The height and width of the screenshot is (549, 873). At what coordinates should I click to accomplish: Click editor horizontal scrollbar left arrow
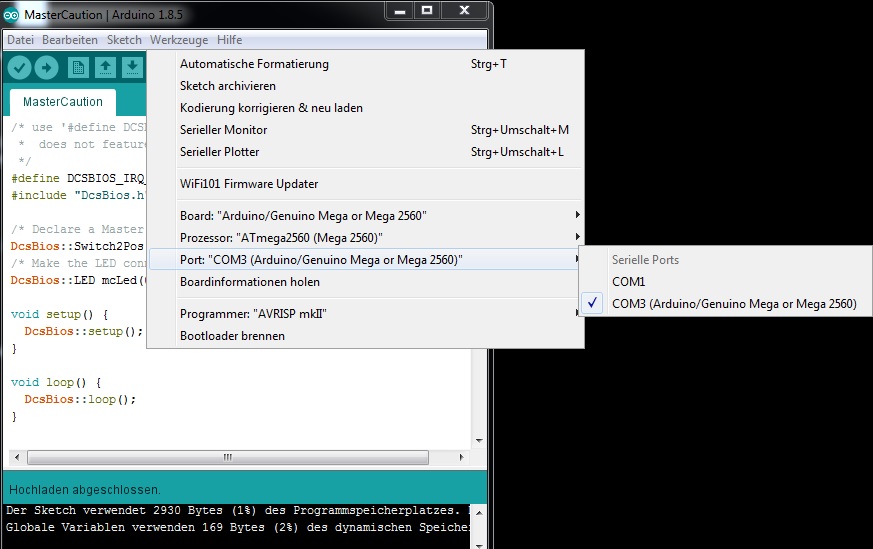click(x=17, y=457)
